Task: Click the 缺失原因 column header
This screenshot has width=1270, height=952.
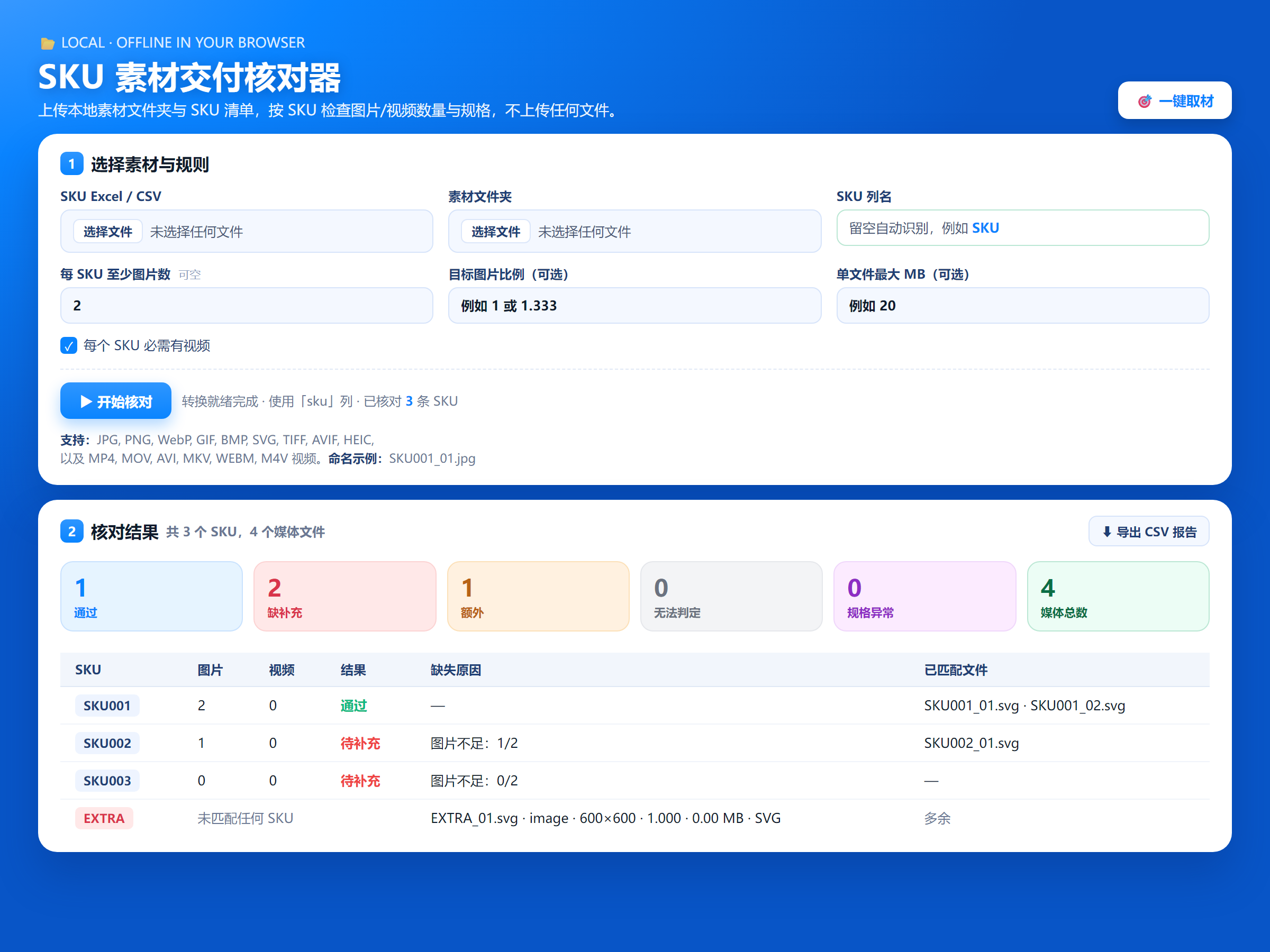Action: point(456,670)
